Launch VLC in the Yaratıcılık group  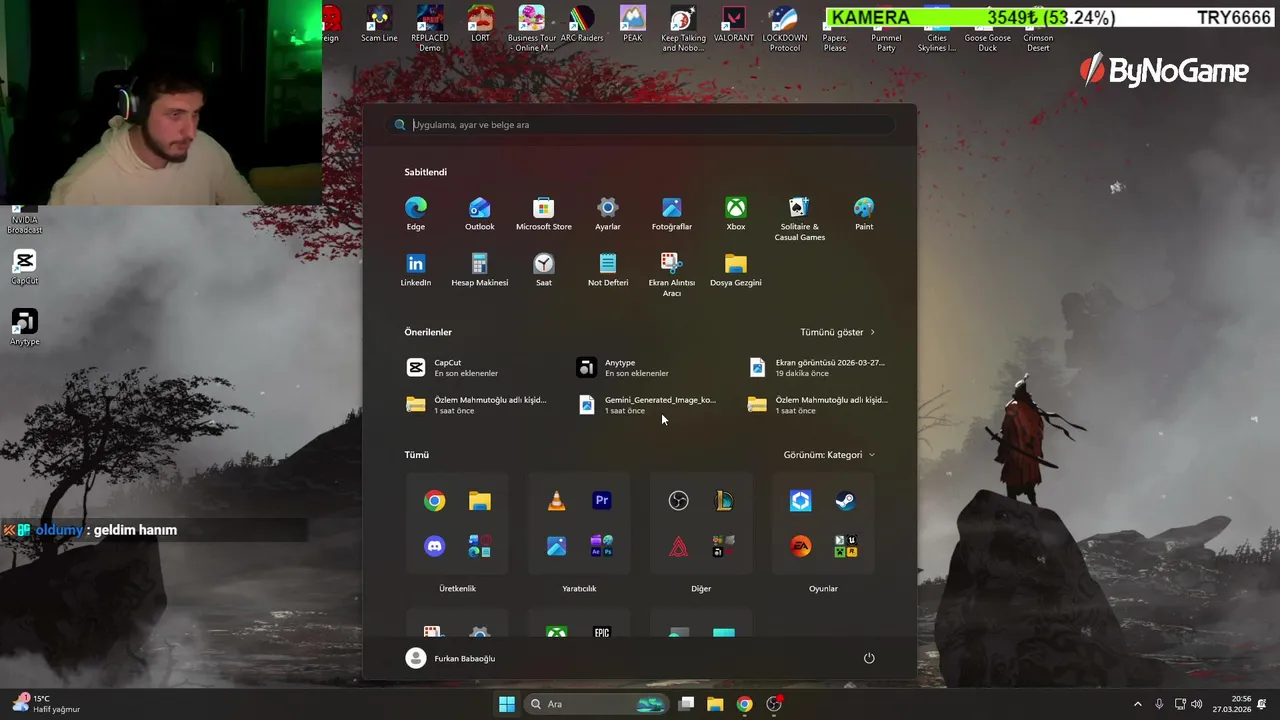556,501
